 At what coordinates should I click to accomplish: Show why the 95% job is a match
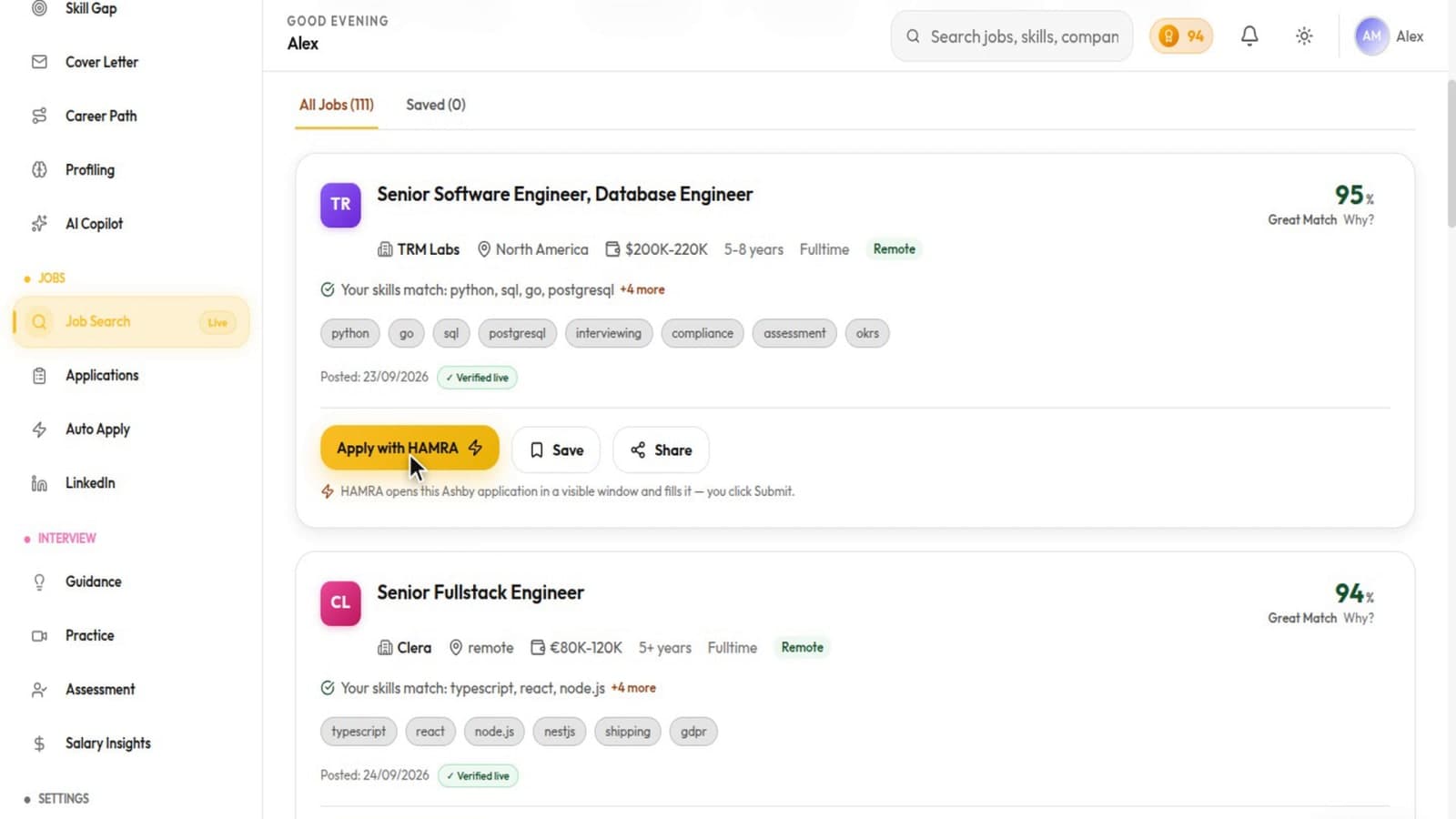point(1359,220)
